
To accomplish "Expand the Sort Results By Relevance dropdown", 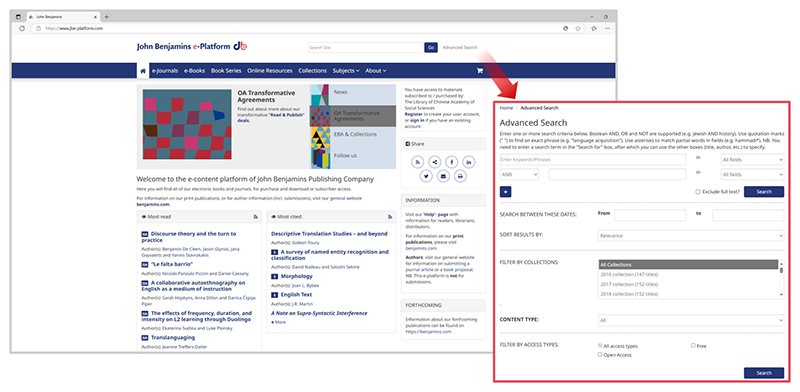I will [x=691, y=236].
